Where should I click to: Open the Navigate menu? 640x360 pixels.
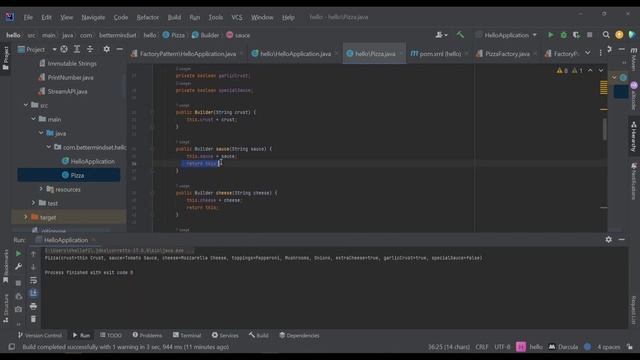tap(93, 17)
